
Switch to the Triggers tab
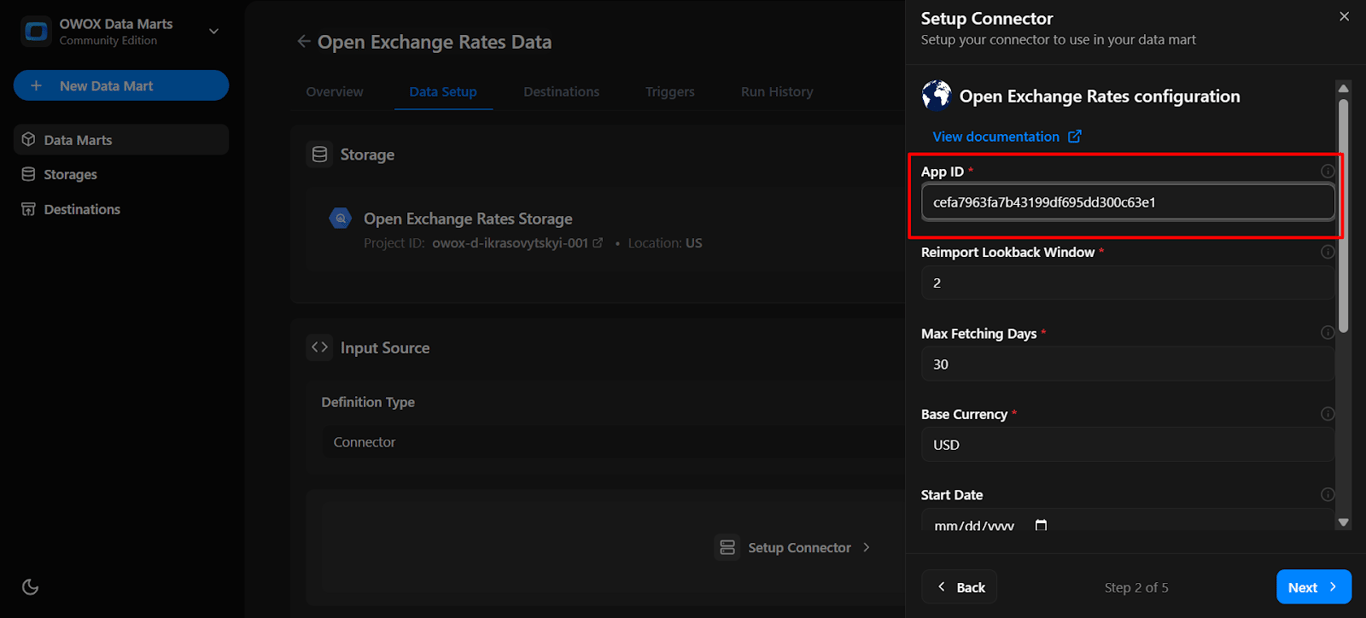[670, 91]
